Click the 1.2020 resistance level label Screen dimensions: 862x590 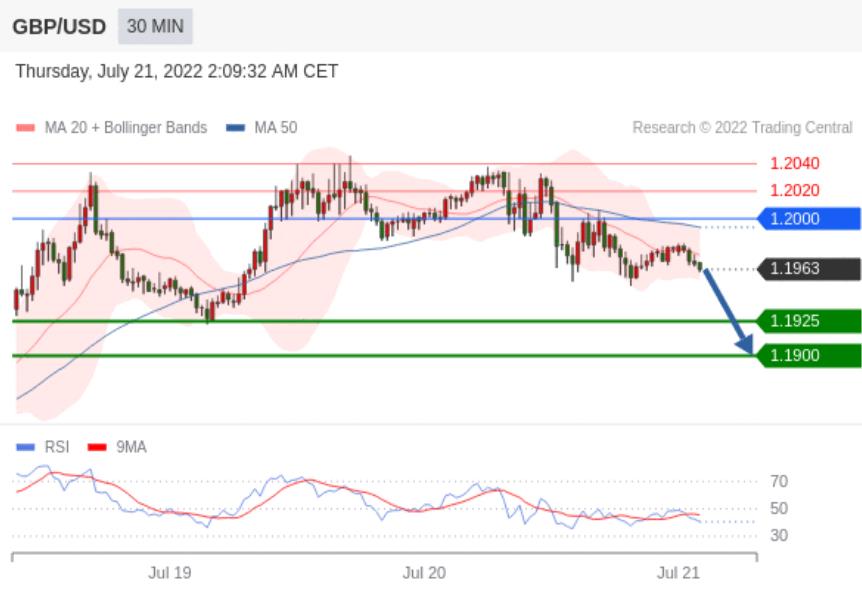[x=794, y=190]
